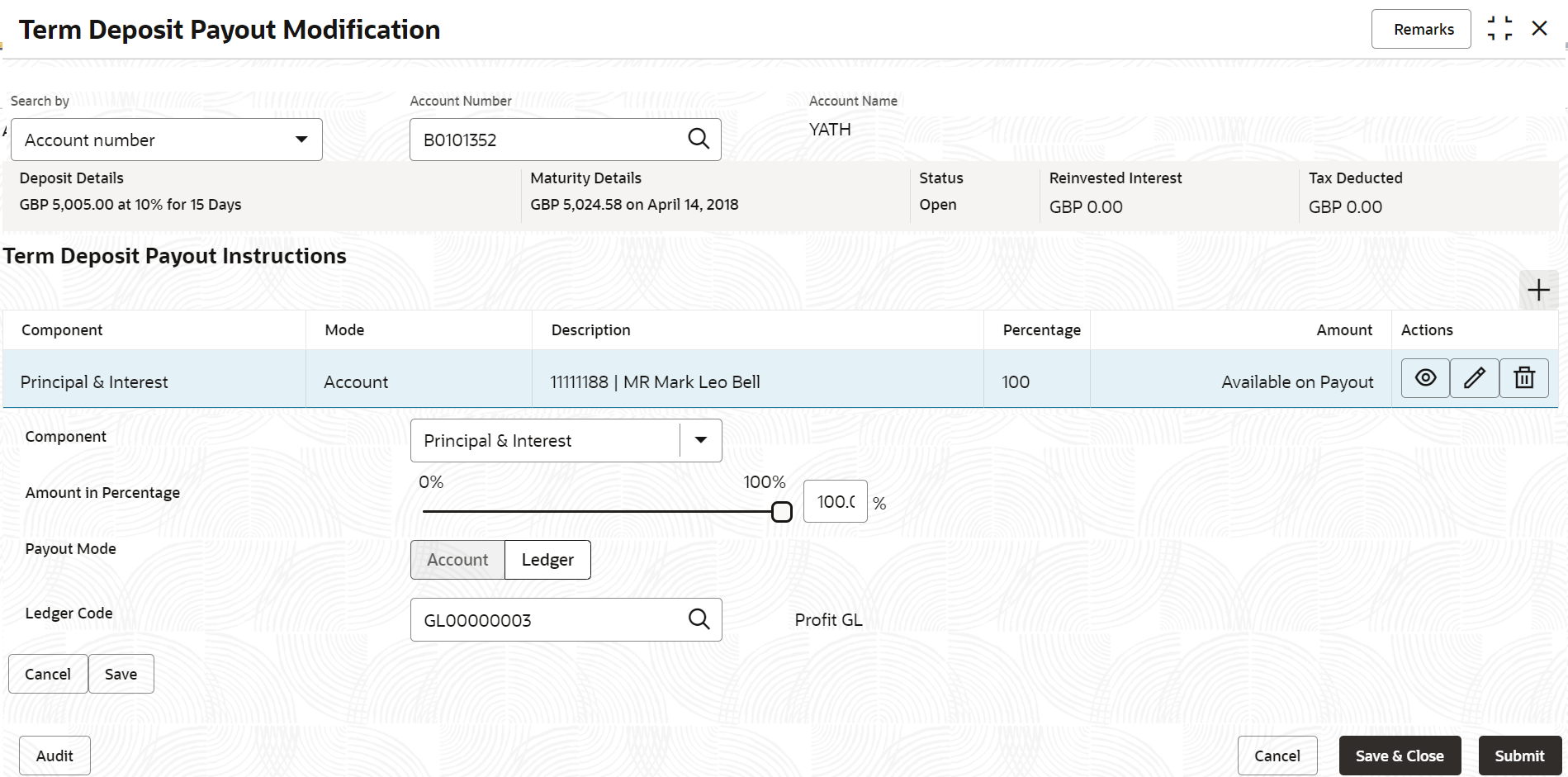Open the Remarks button

click(1421, 29)
